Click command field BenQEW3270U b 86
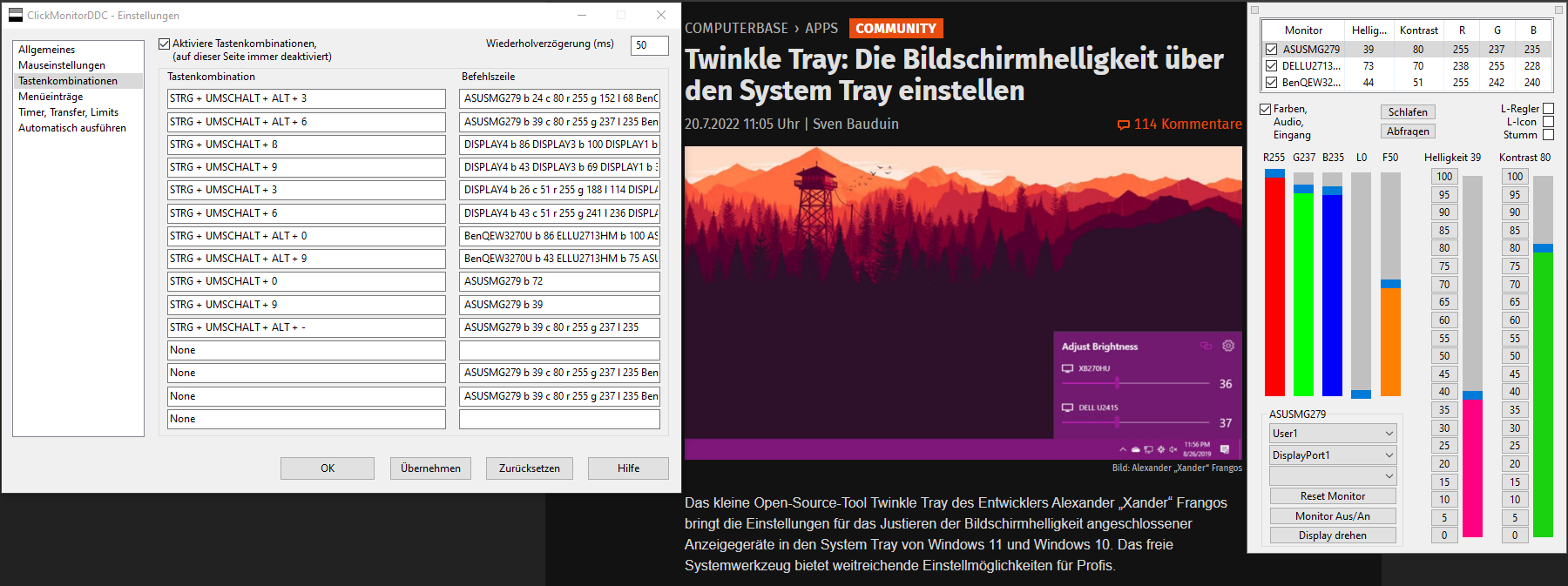This screenshot has height=586, width=1568. coord(559,236)
